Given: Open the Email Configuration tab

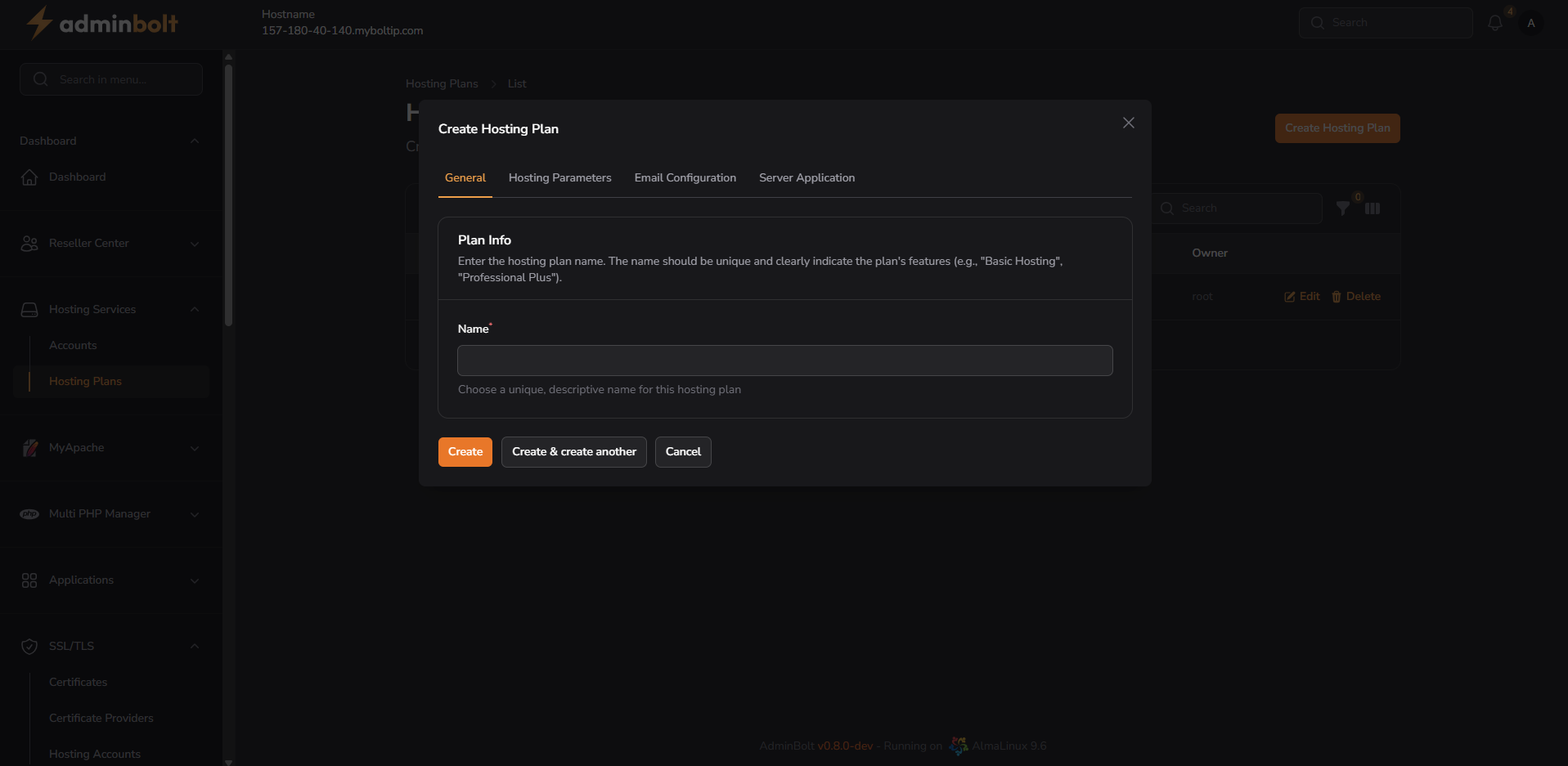Looking at the screenshot, I should point(685,178).
